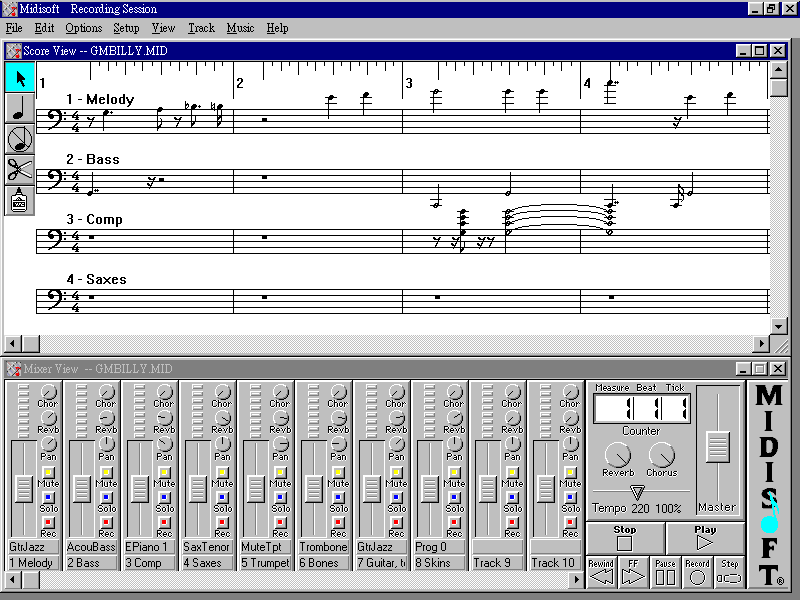Pick the scissors cut tool
This screenshot has width=800, height=600.
(19, 170)
